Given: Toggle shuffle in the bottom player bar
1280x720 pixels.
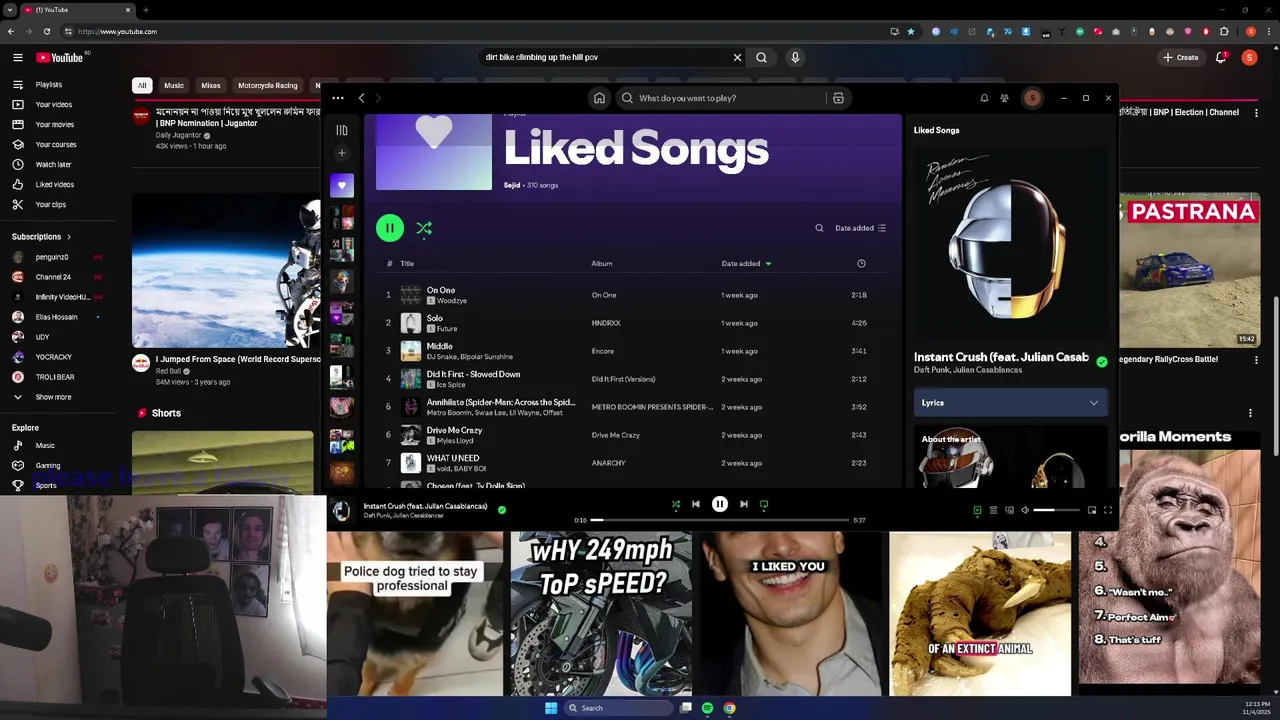Looking at the screenshot, I should pyautogui.click(x=675, y=505).
